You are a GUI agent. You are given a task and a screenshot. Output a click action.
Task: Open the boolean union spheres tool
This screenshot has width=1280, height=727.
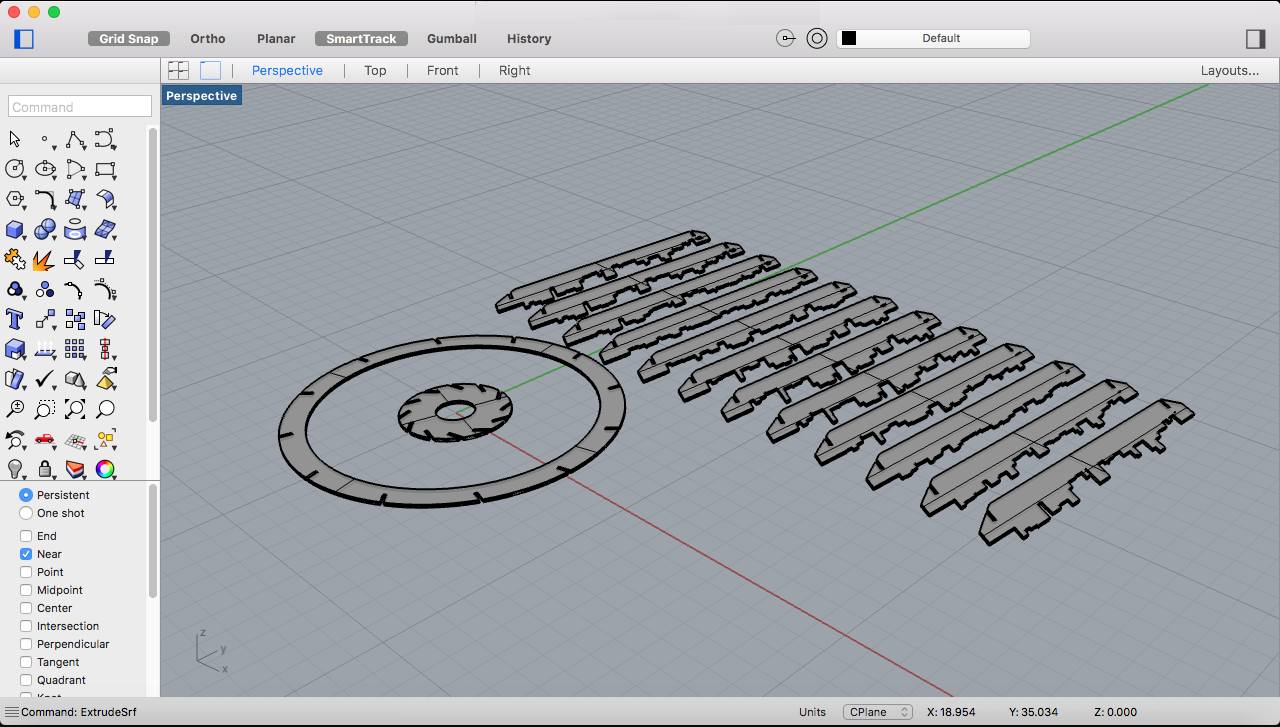tap(45, 229)
